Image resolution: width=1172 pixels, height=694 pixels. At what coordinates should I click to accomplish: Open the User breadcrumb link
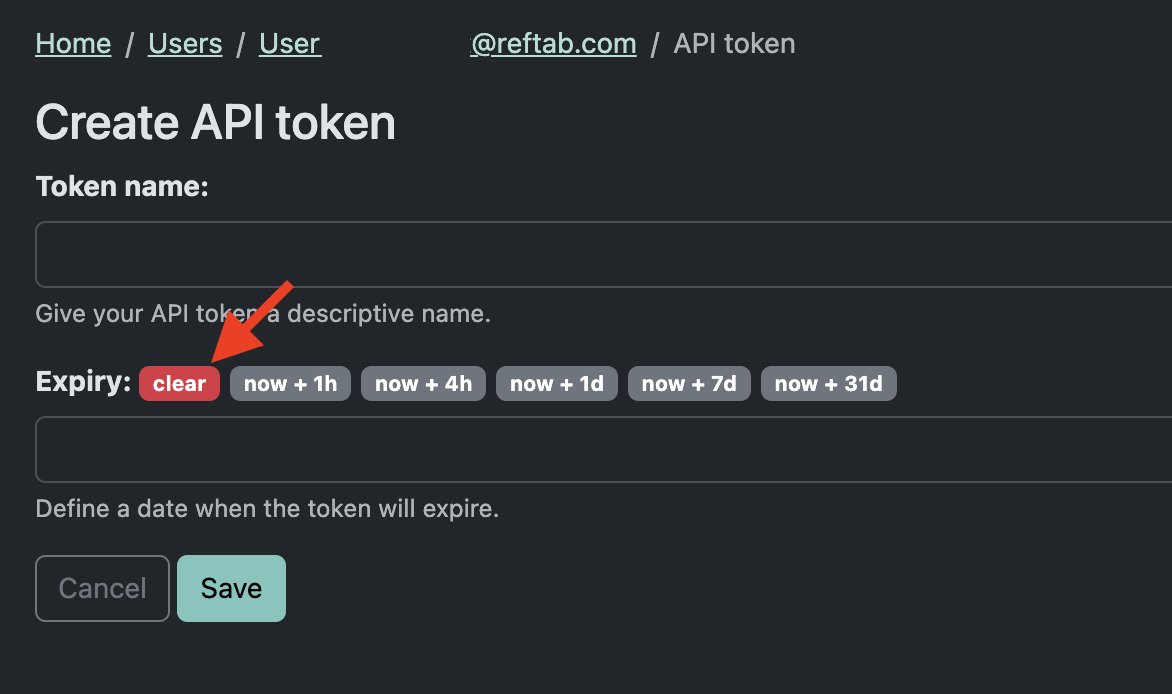click(x=289, y=43)
